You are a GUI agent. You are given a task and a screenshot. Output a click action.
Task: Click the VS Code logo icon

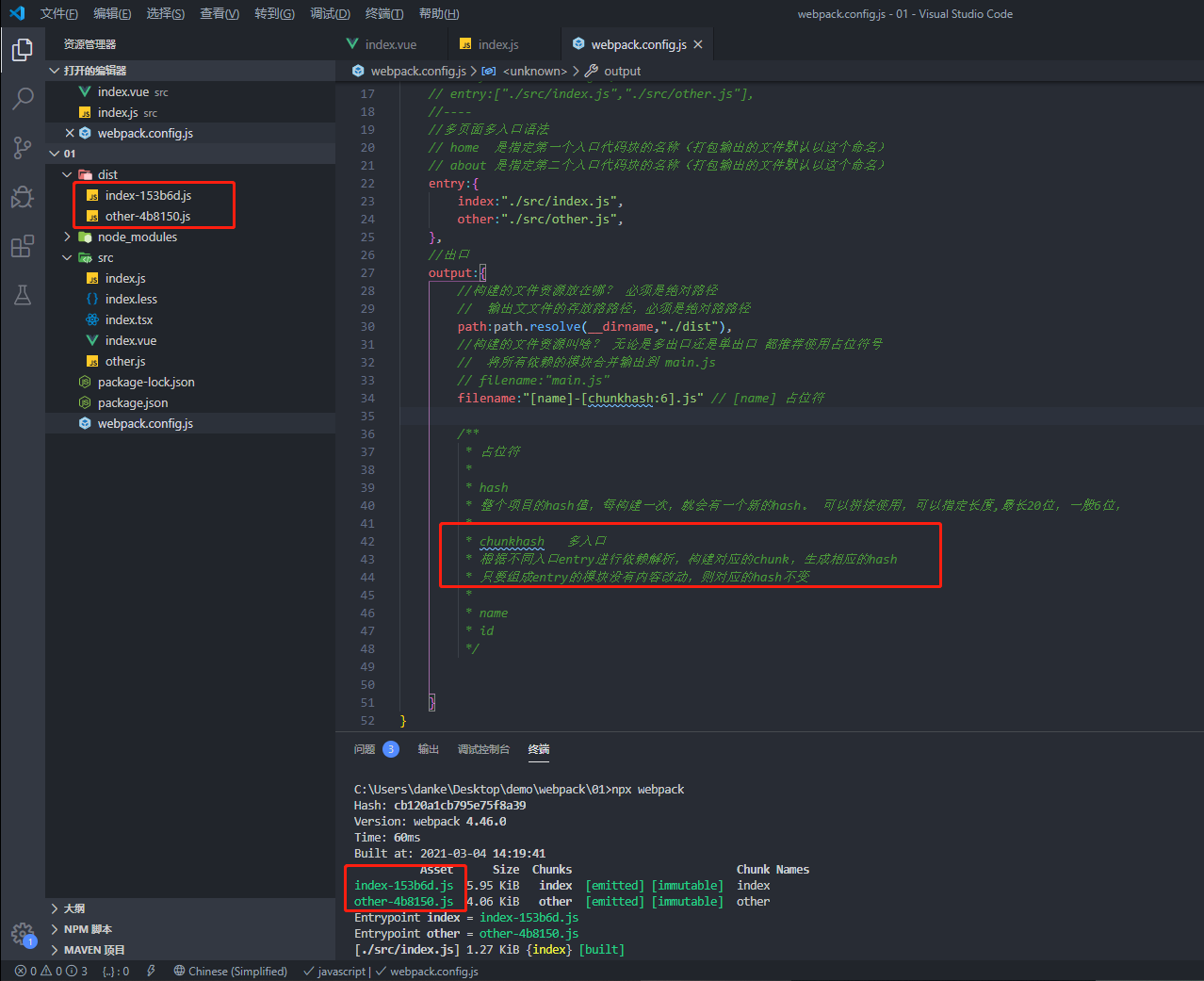(17, 13)
